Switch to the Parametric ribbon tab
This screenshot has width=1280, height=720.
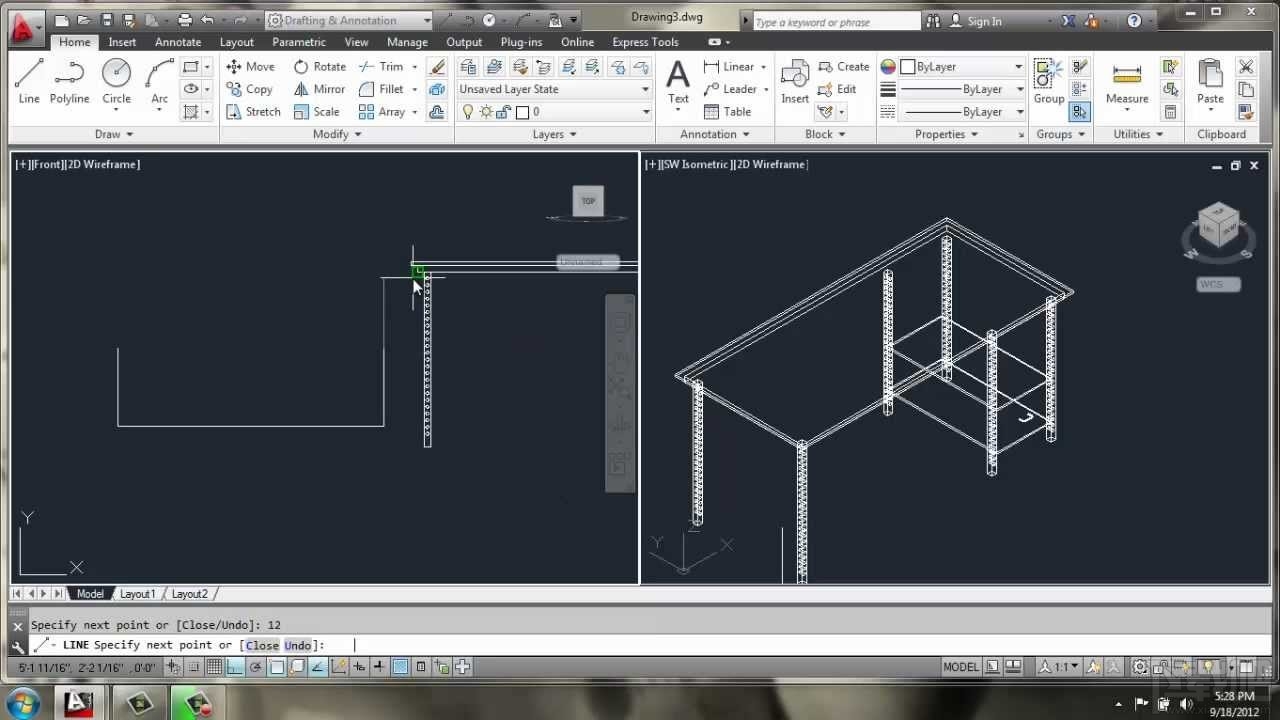point(298,42)
